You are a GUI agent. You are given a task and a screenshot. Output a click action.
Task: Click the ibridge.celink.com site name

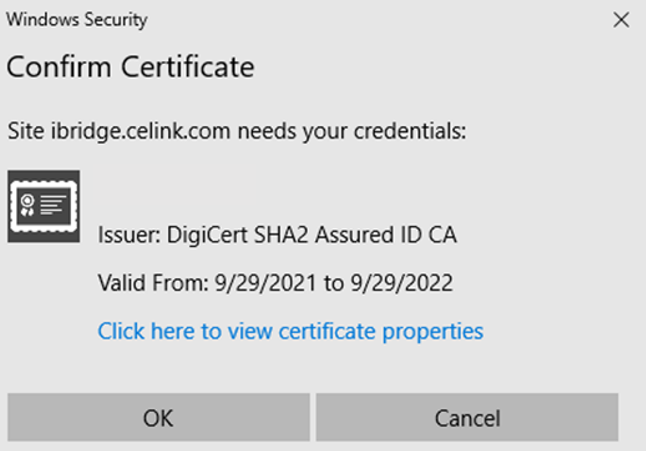[140, 131]
